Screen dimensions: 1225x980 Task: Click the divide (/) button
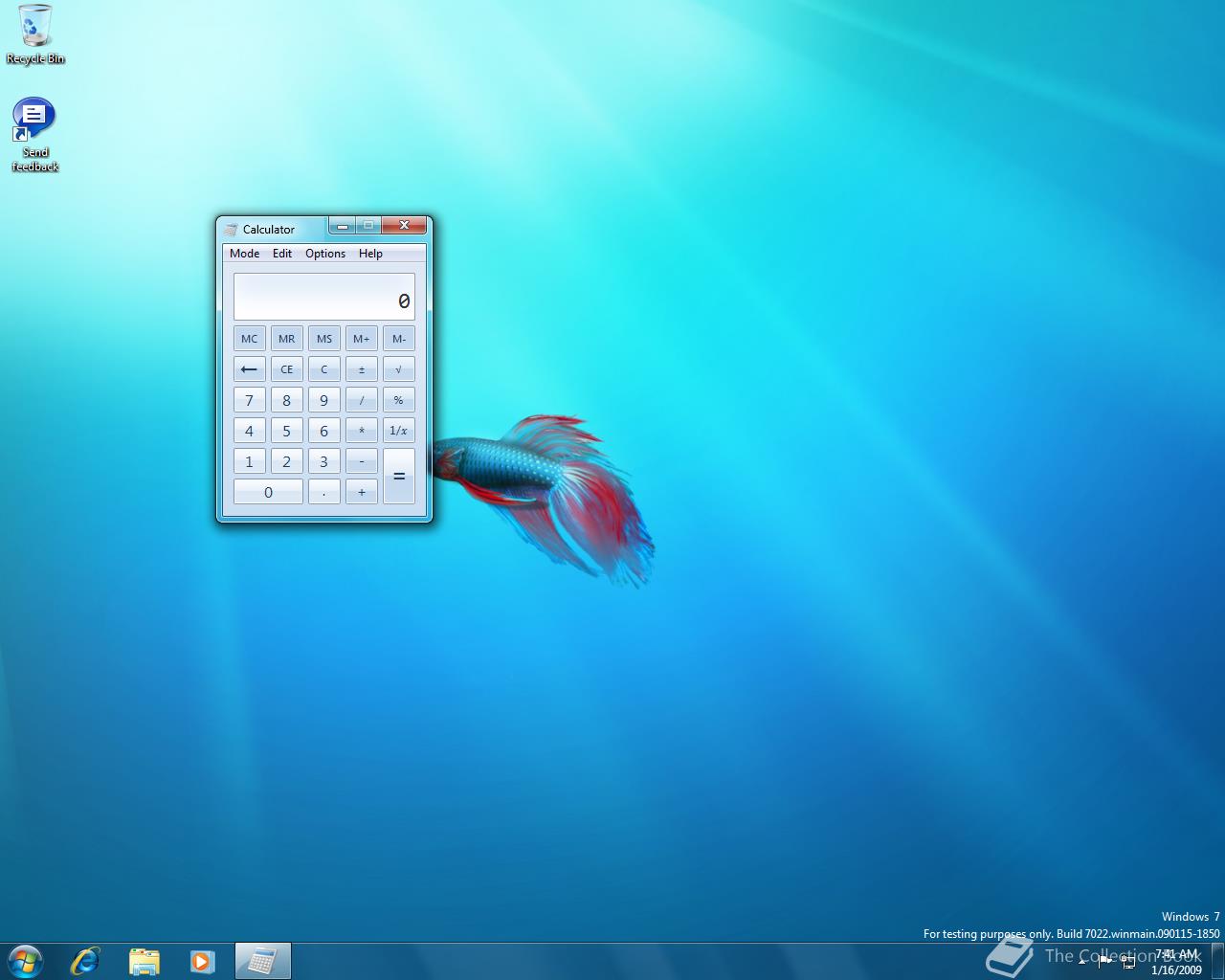(x=362, y=400)
